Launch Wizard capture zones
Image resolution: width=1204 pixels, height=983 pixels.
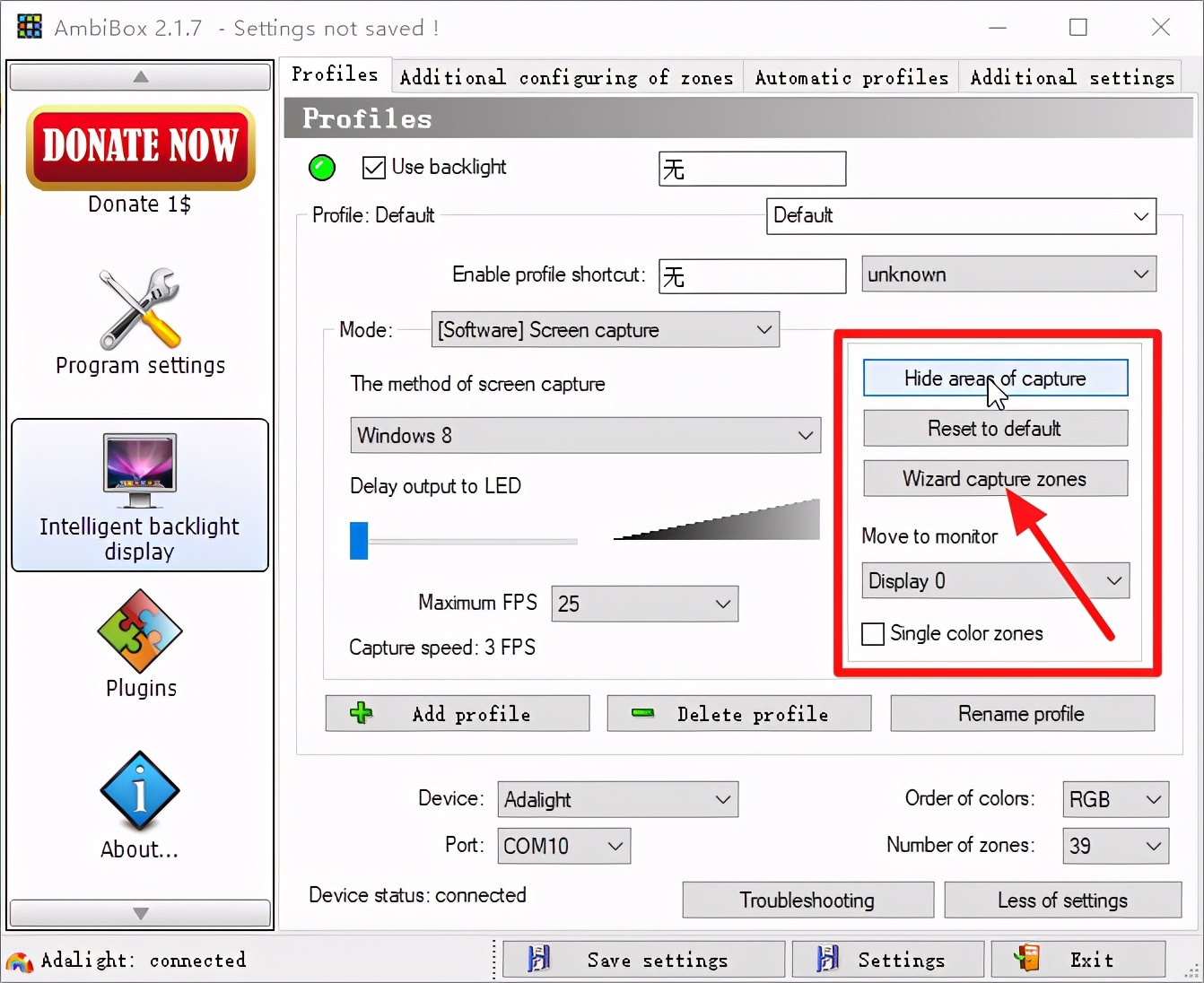click(x=995, y=479)
